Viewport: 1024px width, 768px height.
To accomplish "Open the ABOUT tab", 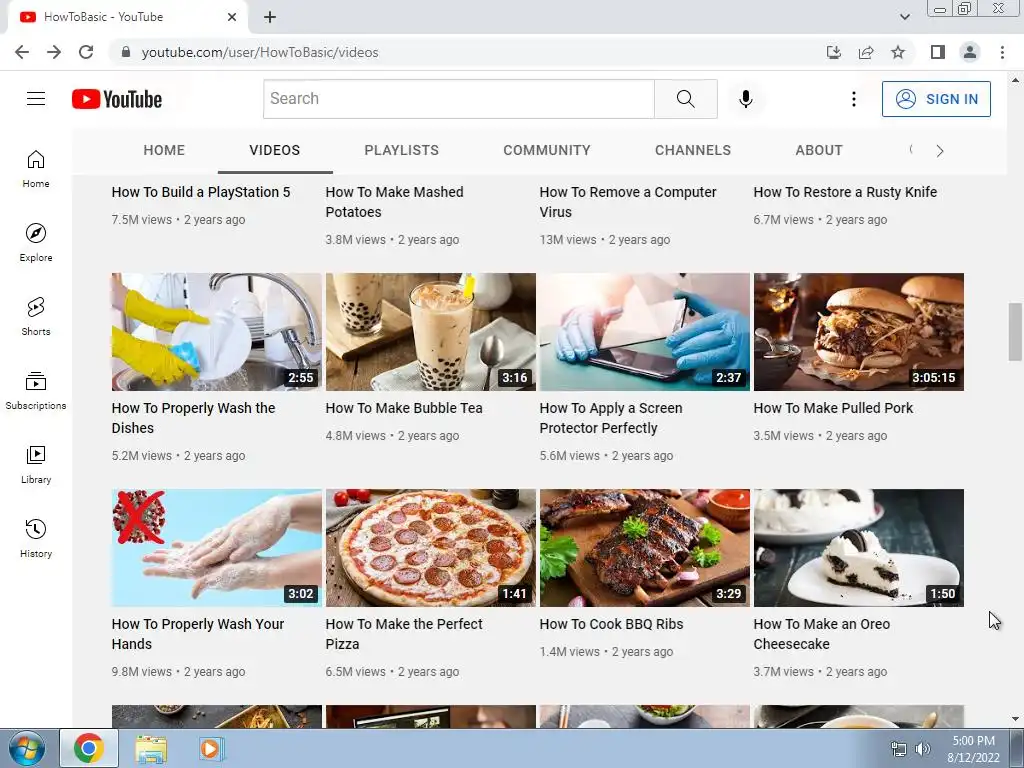I will pos(819,150).
